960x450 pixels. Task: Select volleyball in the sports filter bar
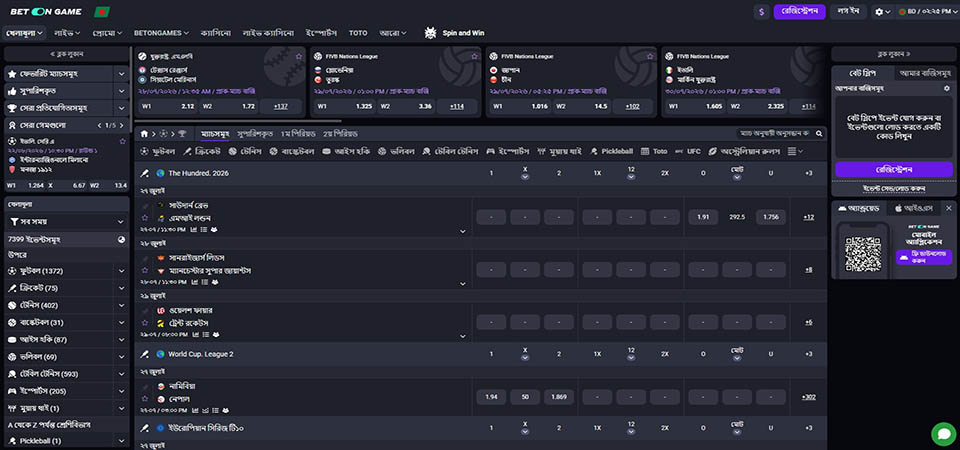tap(396, 151)
